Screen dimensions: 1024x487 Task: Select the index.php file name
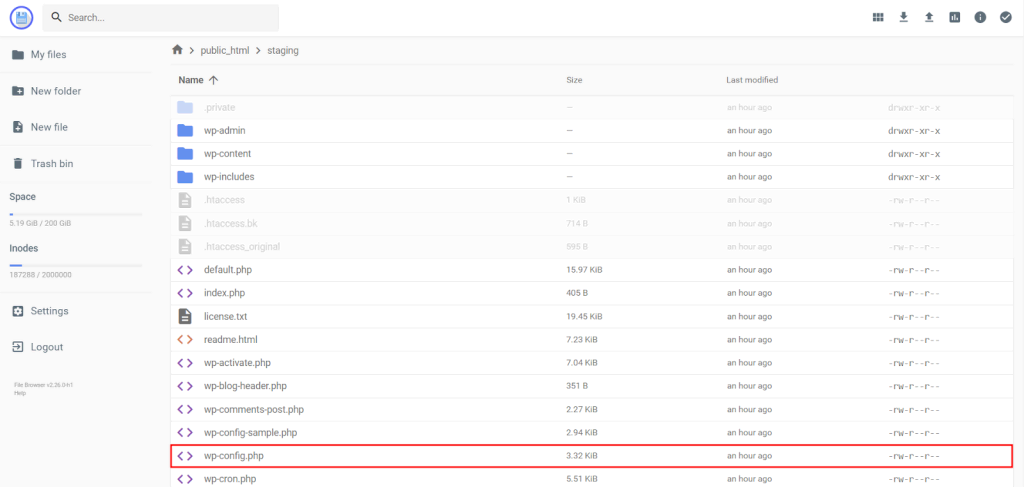coord(225,293)
